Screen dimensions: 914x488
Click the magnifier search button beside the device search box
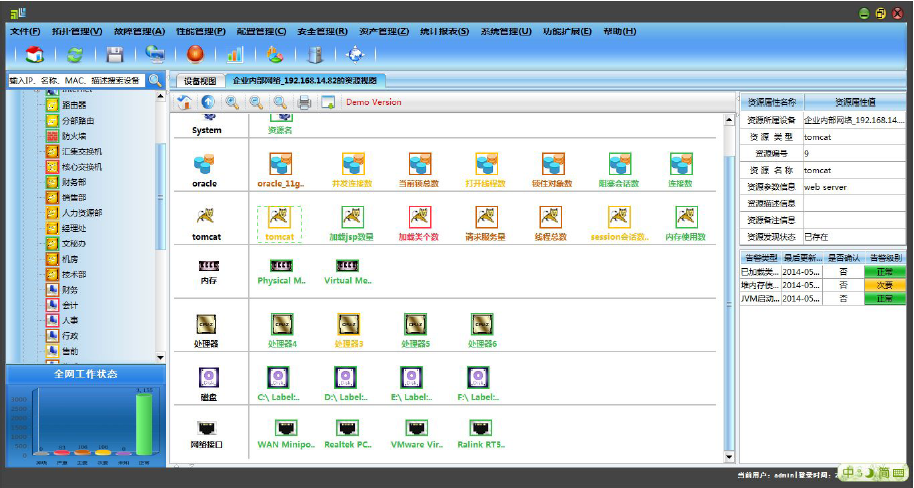click(x=155, y=79)
